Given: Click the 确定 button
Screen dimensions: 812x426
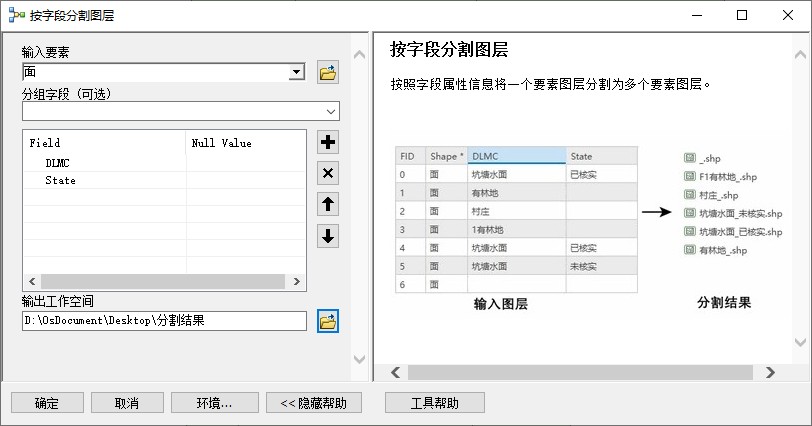Looking at the screenshot, I should click(x=47, y=403).
